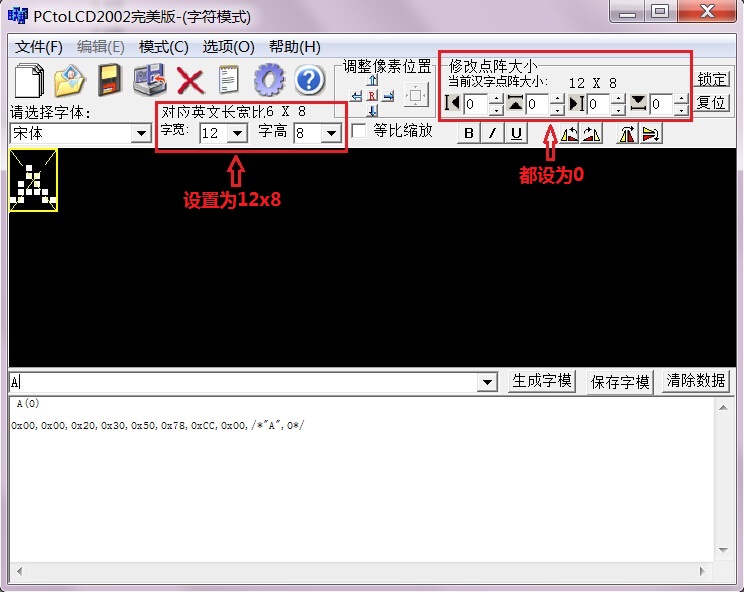The height and width of the screenshot is (592, 744).
Task: Toggle bold with the B button
Action: coord(468,134)
